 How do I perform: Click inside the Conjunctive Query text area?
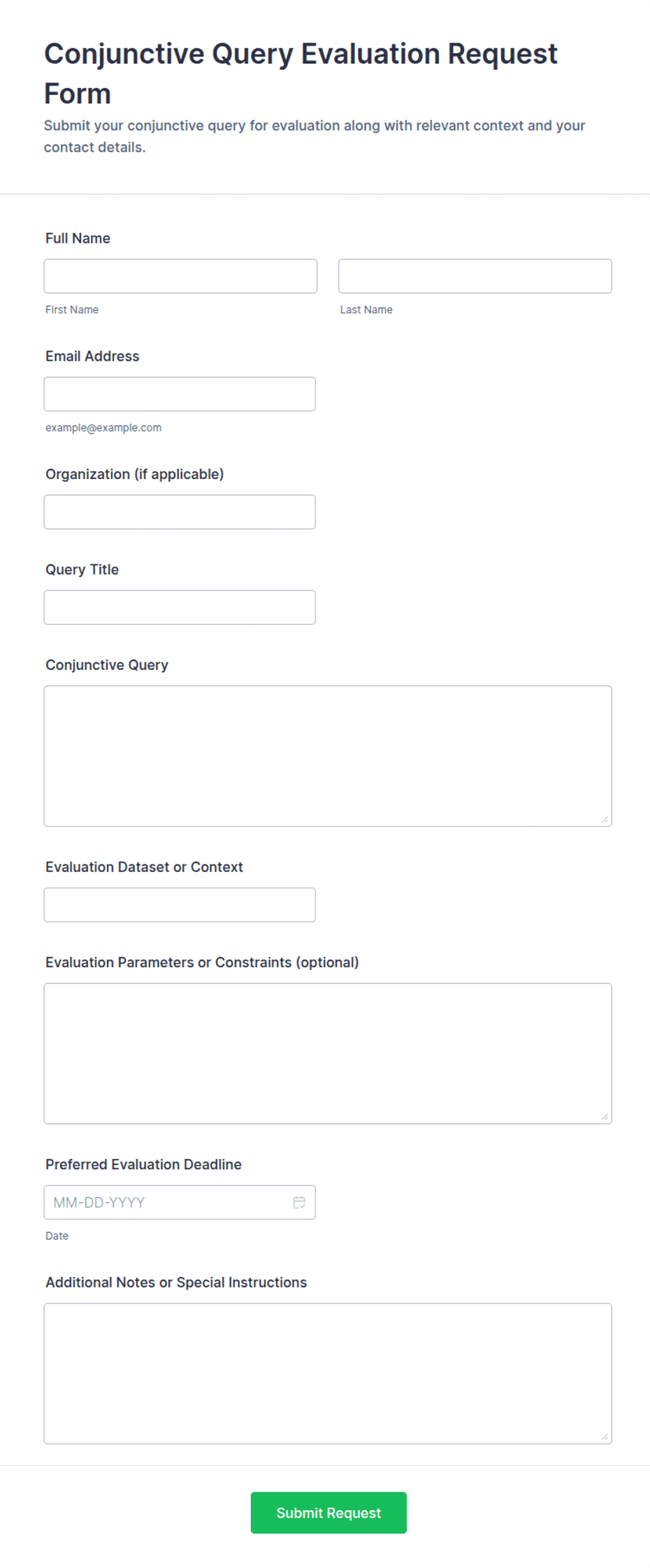coord(328,756)
